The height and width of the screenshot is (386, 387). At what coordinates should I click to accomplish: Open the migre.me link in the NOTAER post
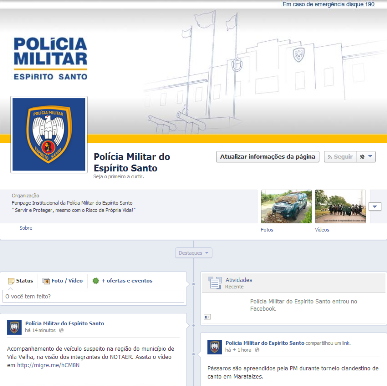(x=48, y=365)
